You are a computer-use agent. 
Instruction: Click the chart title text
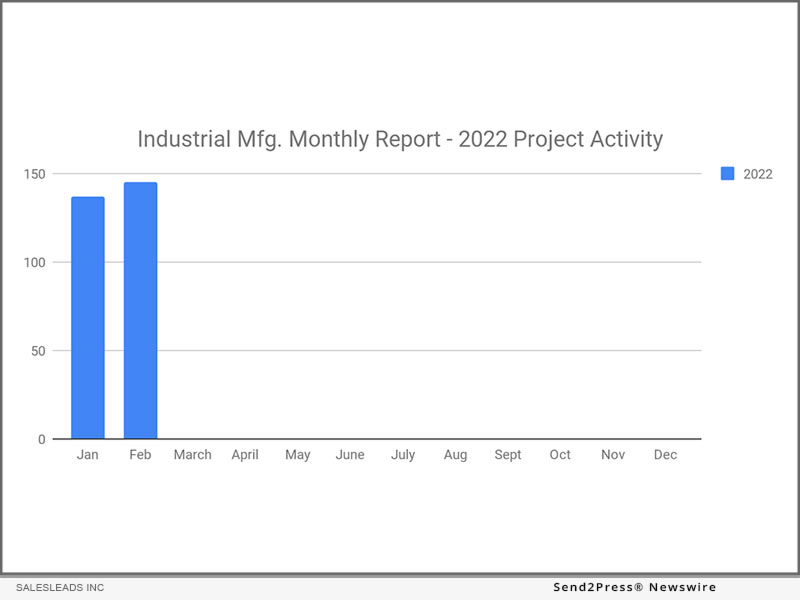click(x=400, y=139)
